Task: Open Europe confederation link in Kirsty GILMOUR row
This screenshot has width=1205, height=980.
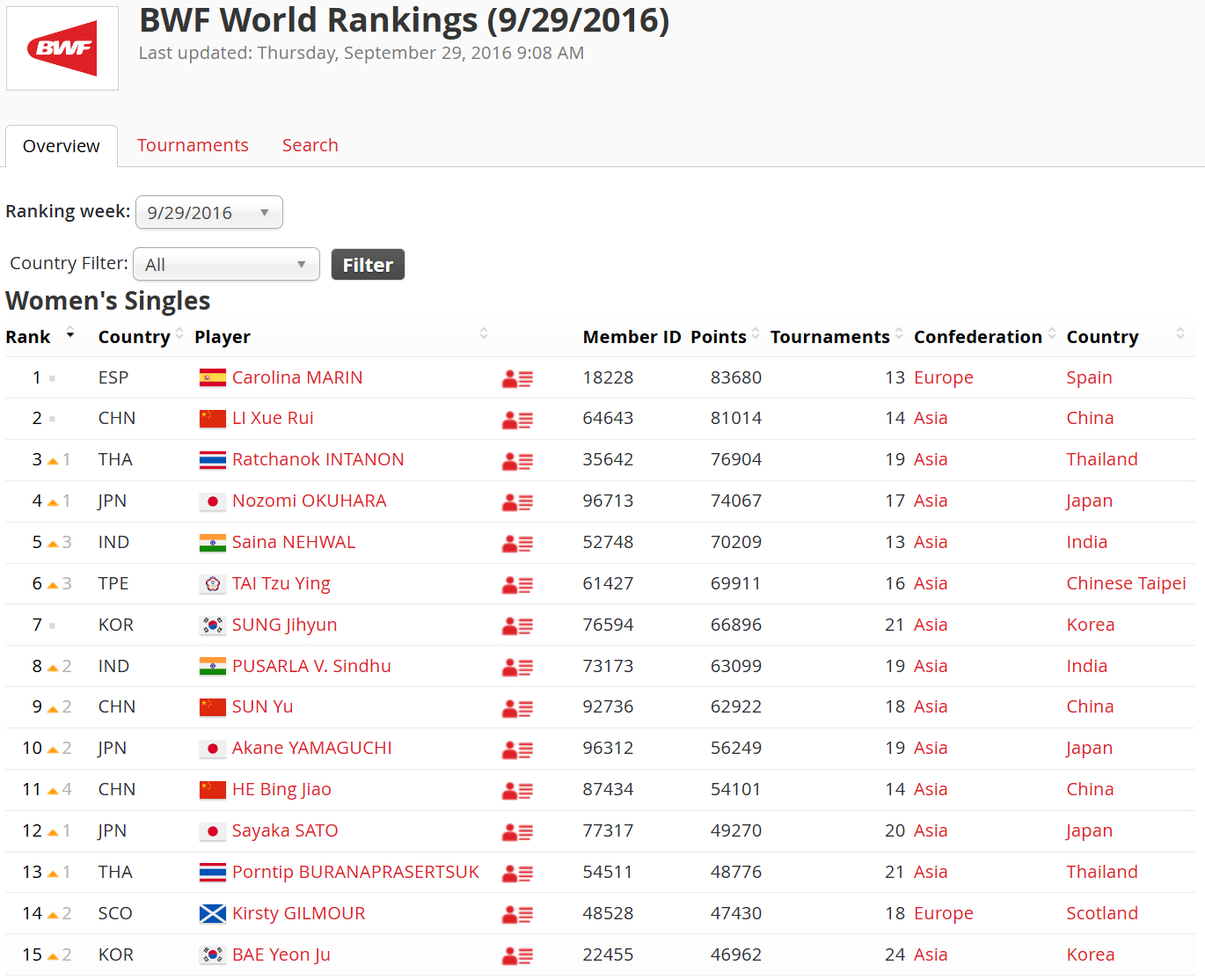Action: [x=943, y=914]
